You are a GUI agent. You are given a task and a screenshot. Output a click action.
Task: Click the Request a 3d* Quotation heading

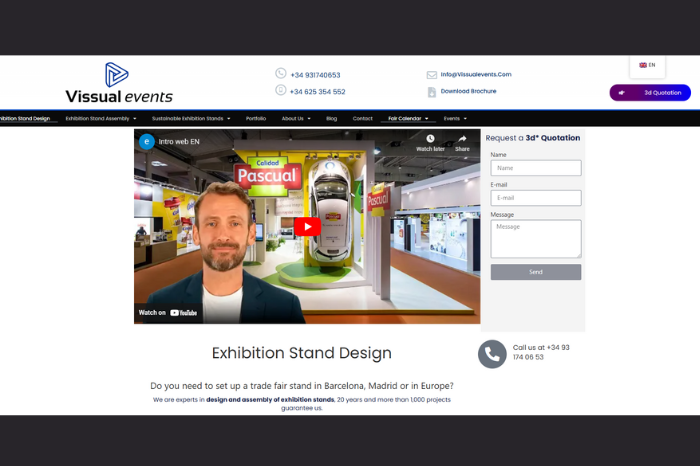coord(533,138)
